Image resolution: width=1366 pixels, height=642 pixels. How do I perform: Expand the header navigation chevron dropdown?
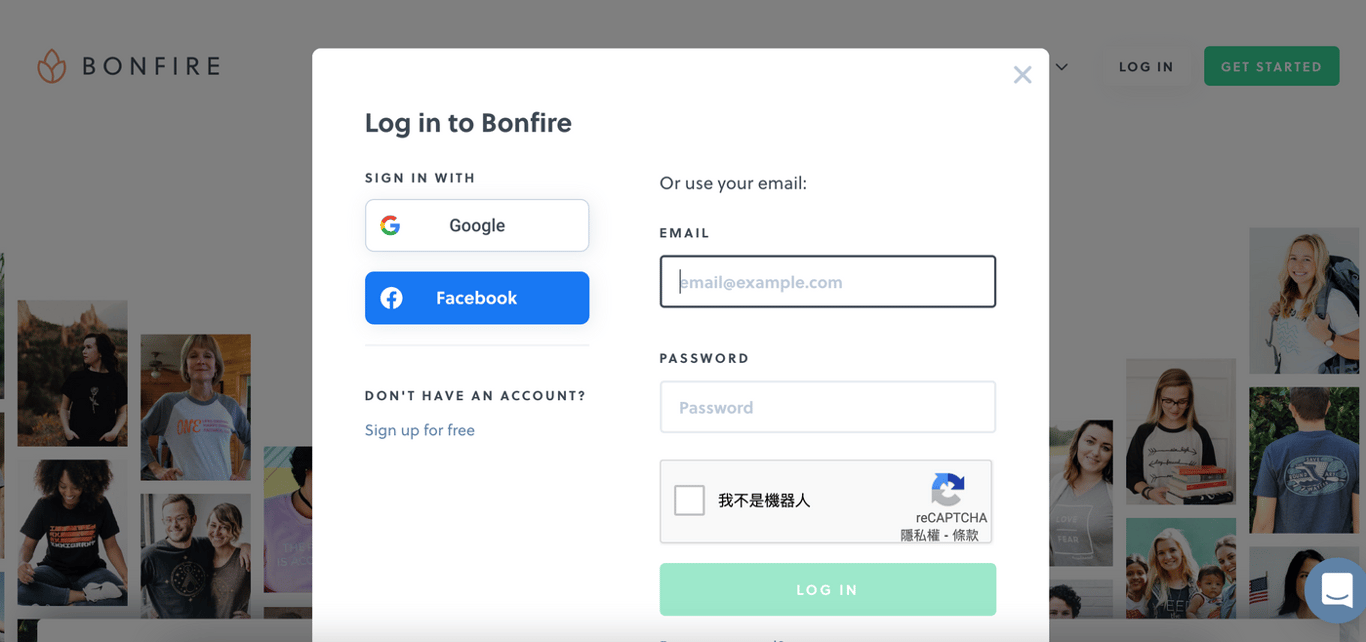click(x=1062, y=67)
